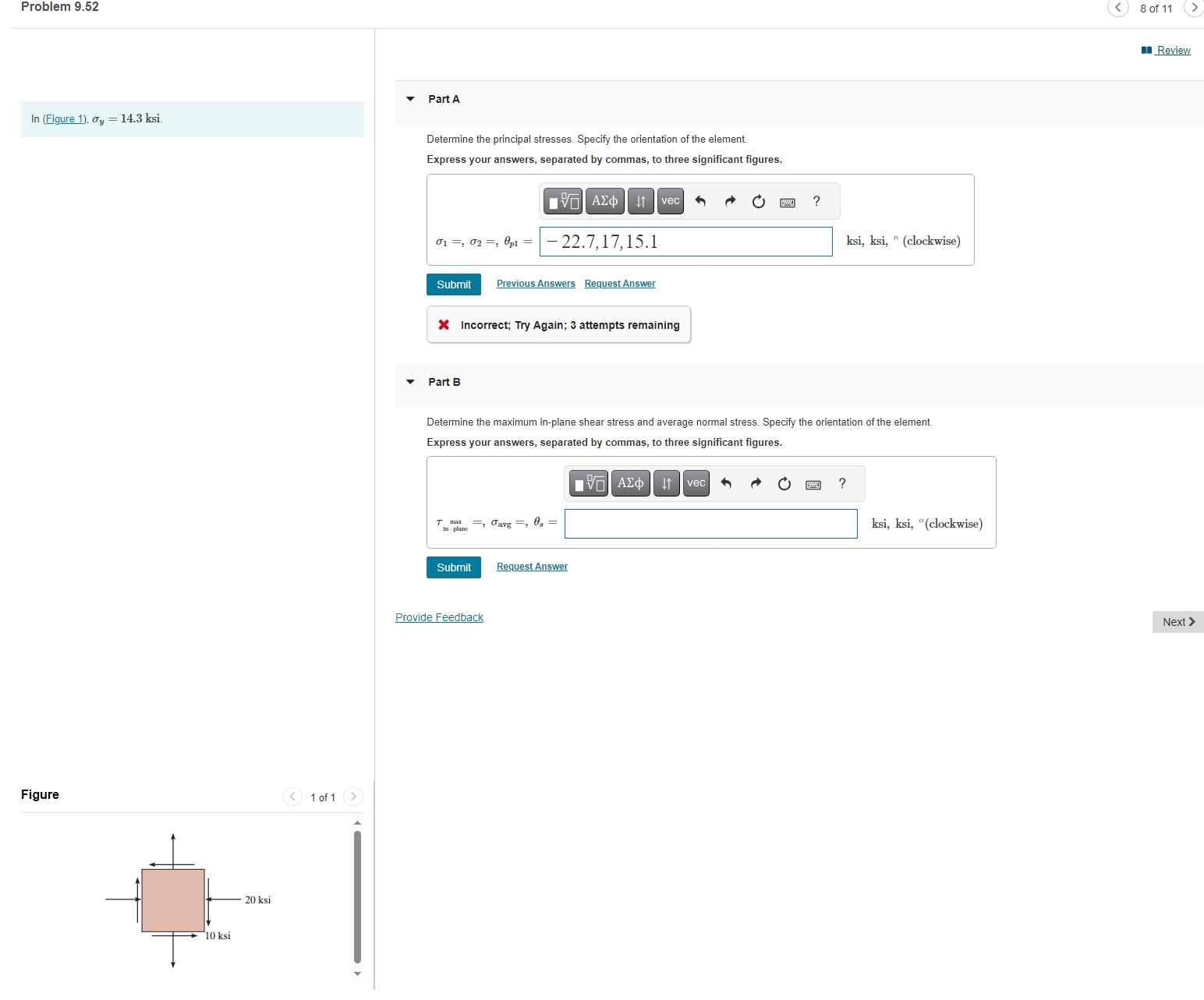The height and width of the screenshot is (1000, 1204).
Task: Go to next problem using the right arrow
Action: (1194, 9)
